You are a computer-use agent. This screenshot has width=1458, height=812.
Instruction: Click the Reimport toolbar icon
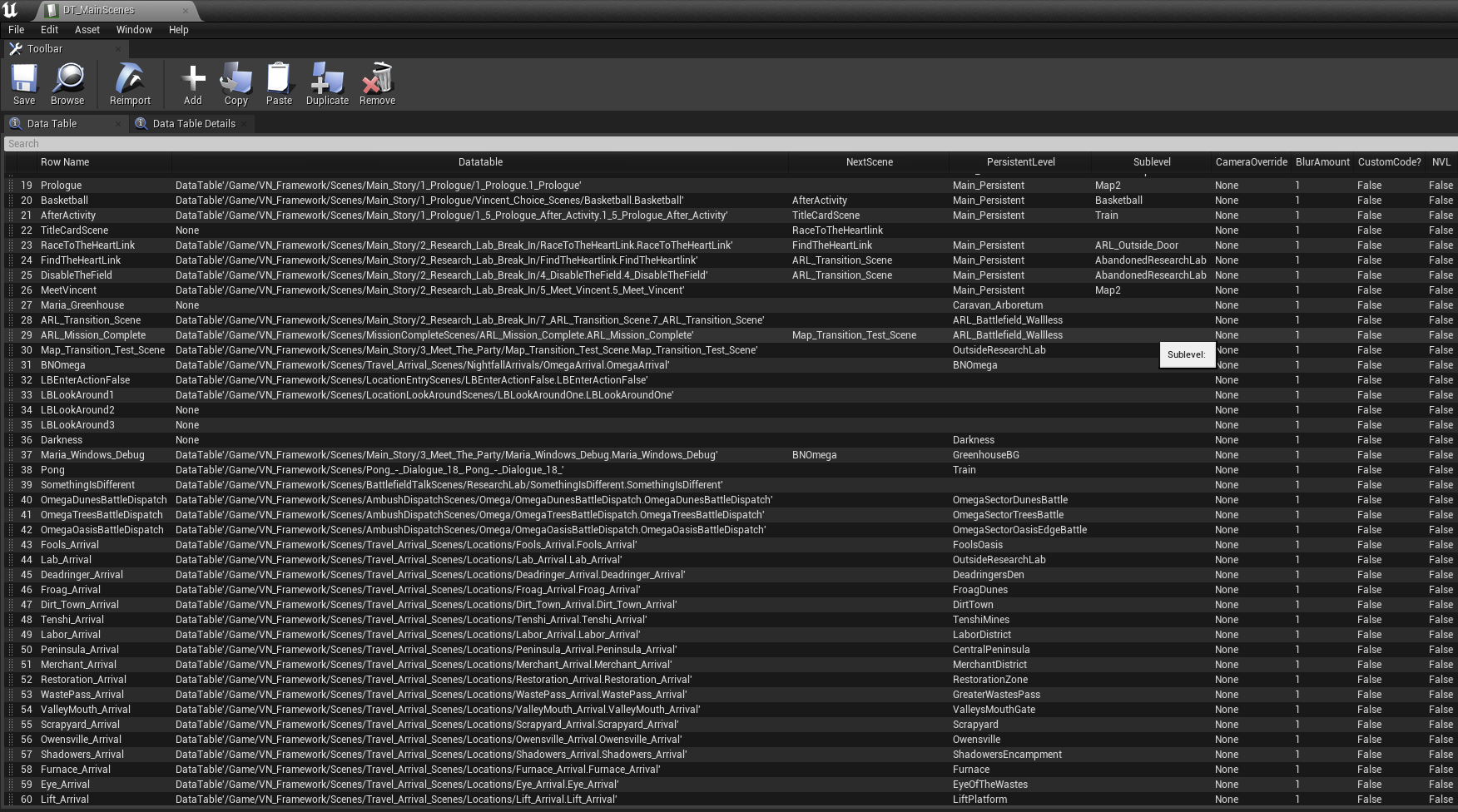click(129, 82)
